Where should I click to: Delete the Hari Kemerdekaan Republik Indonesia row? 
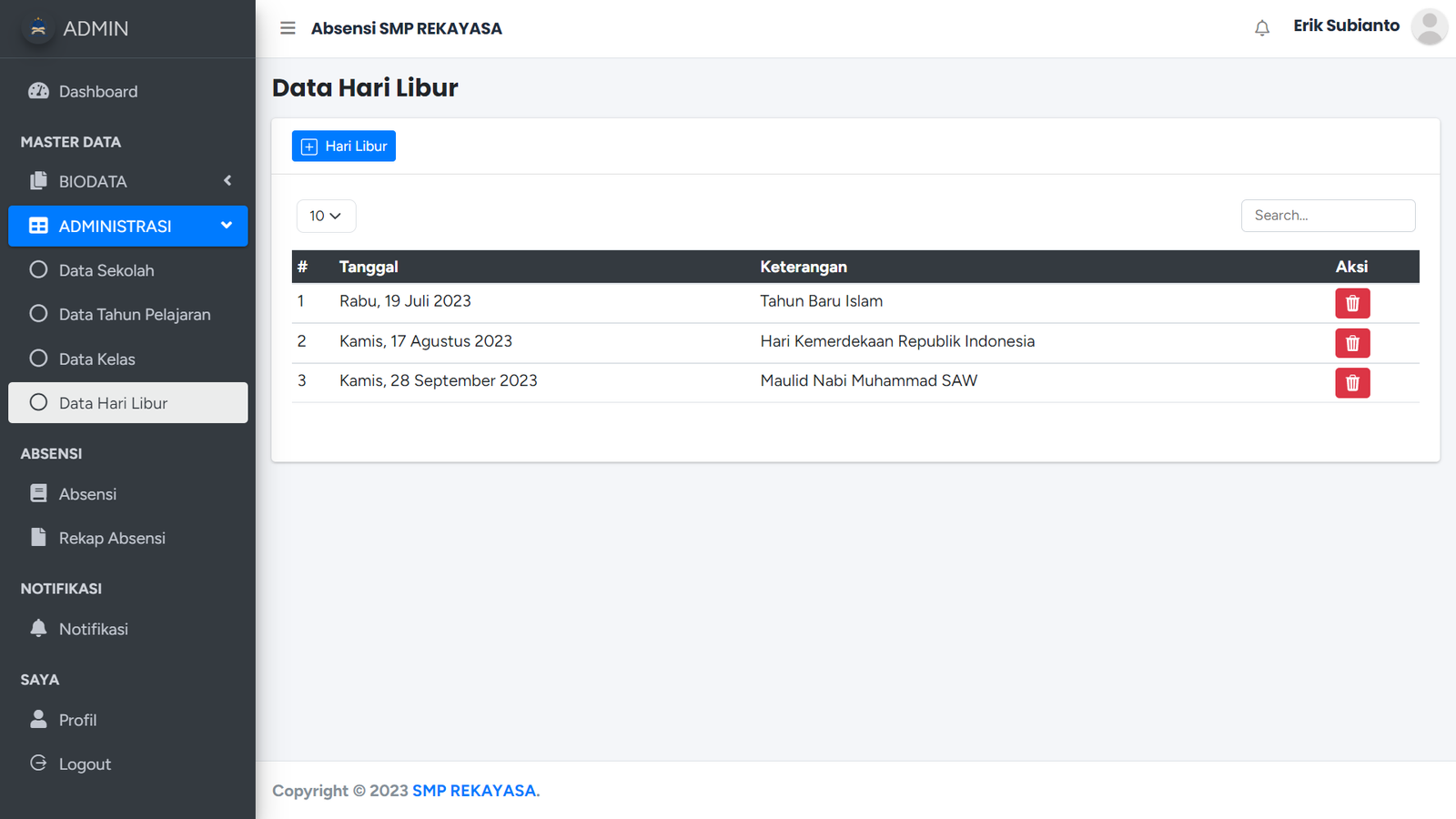[1352, 343]
